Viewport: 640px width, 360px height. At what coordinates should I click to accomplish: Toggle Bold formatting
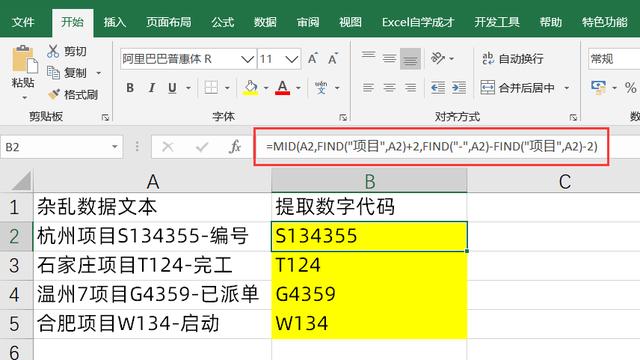130,88
